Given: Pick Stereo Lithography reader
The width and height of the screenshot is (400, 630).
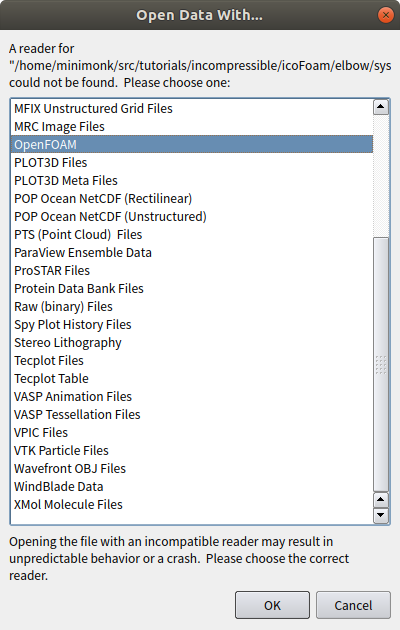Looking at the screenshot, I should click(x=192, y=342).
